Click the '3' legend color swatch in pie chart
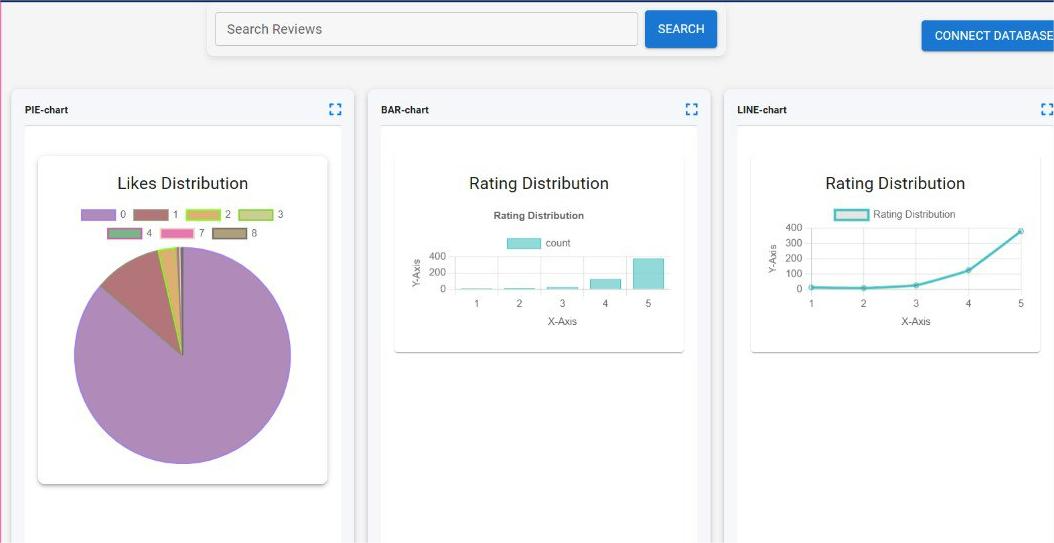This screenshot has height=543, width=1054. pyautogui.click(x=255, y=215)
